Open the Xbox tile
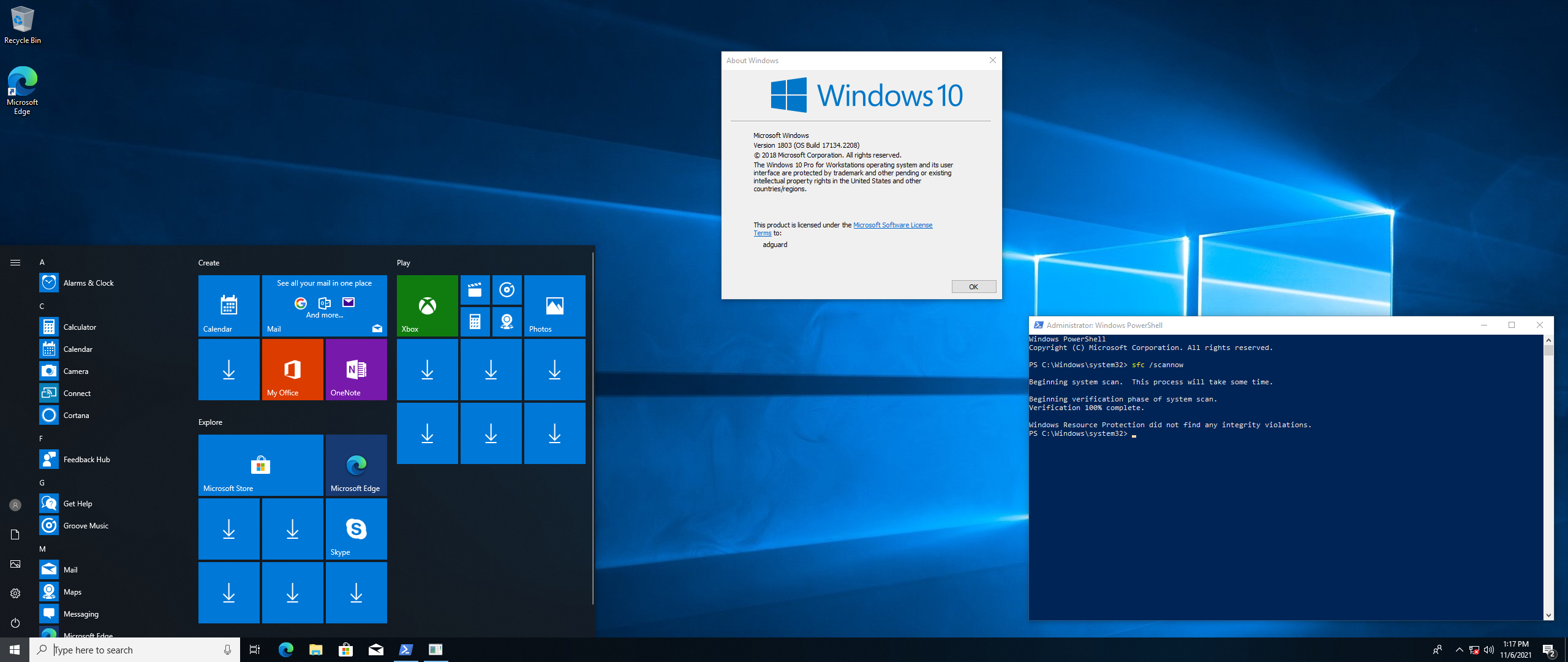 click(428, 306)
